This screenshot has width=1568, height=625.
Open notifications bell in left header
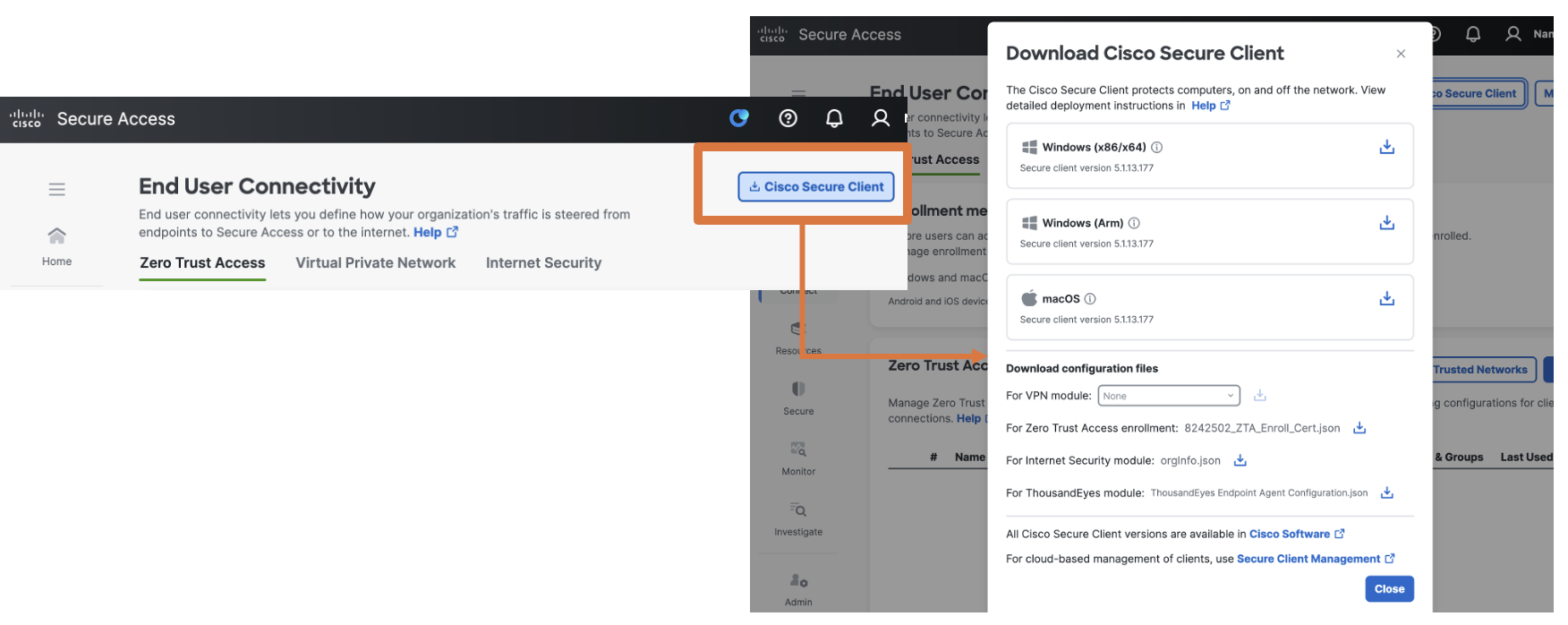pyautogui.click(x=834, y=118)
